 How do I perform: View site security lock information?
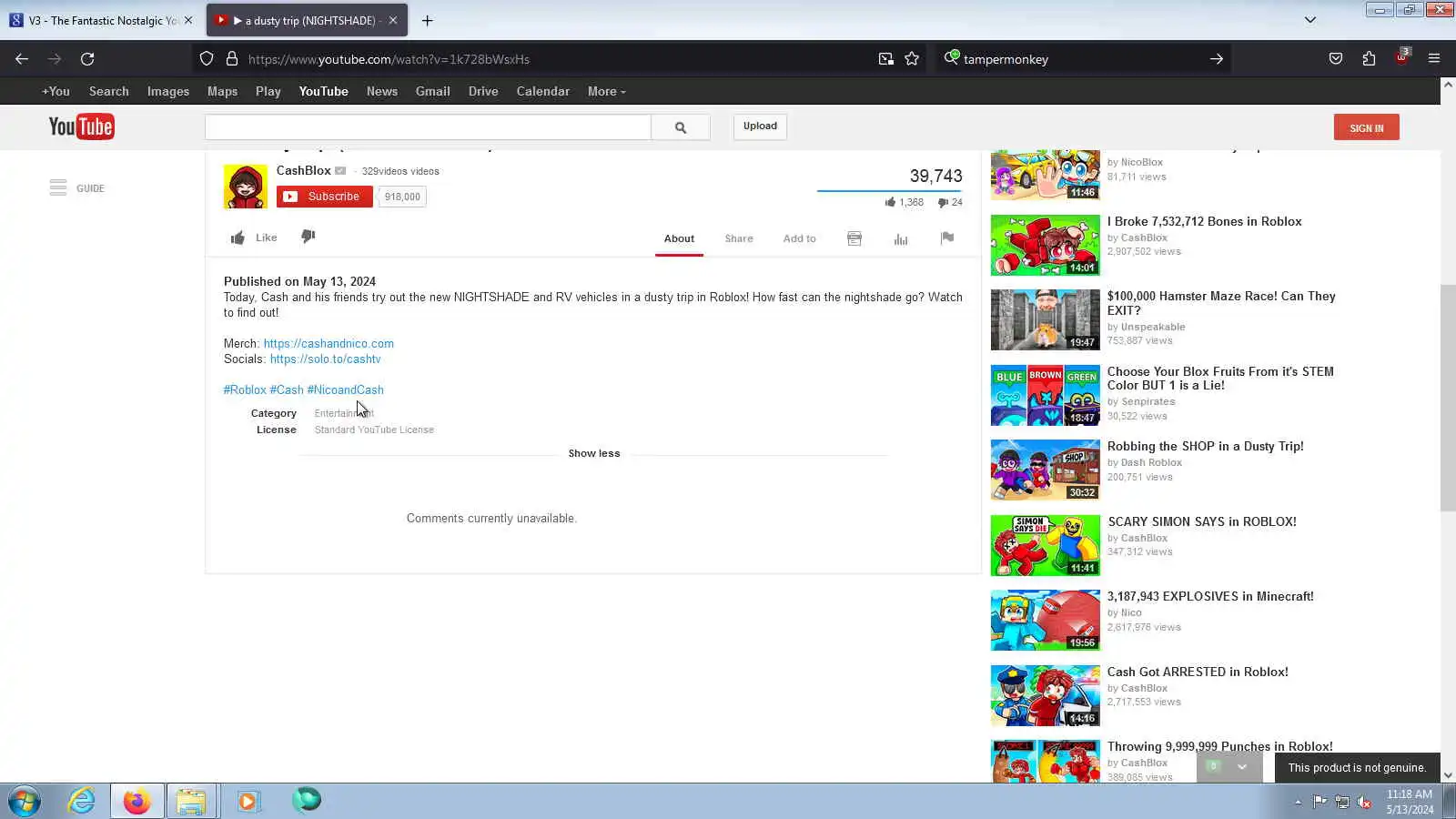[x=232, y=59]
